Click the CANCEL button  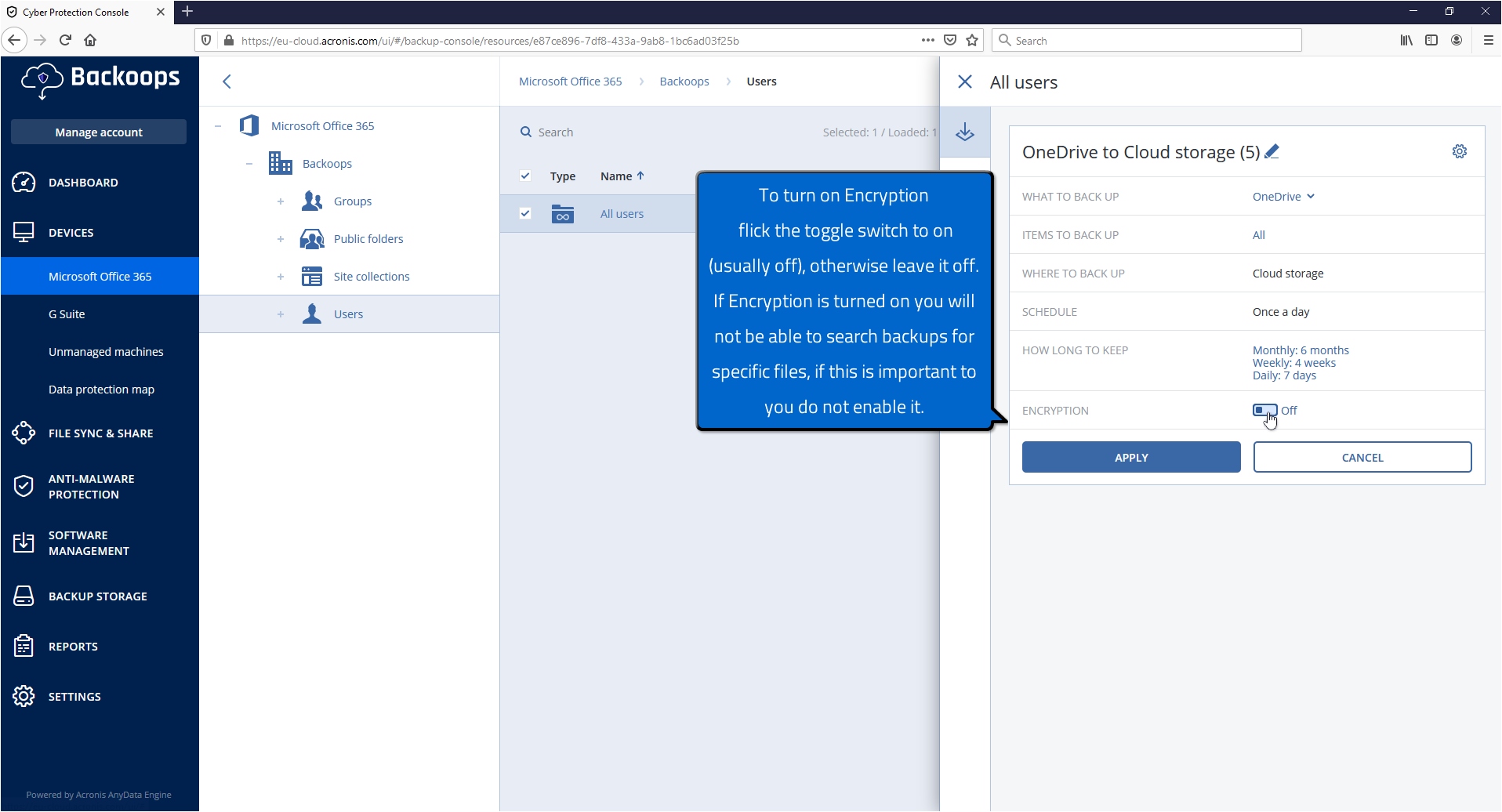coord(1362,457)
